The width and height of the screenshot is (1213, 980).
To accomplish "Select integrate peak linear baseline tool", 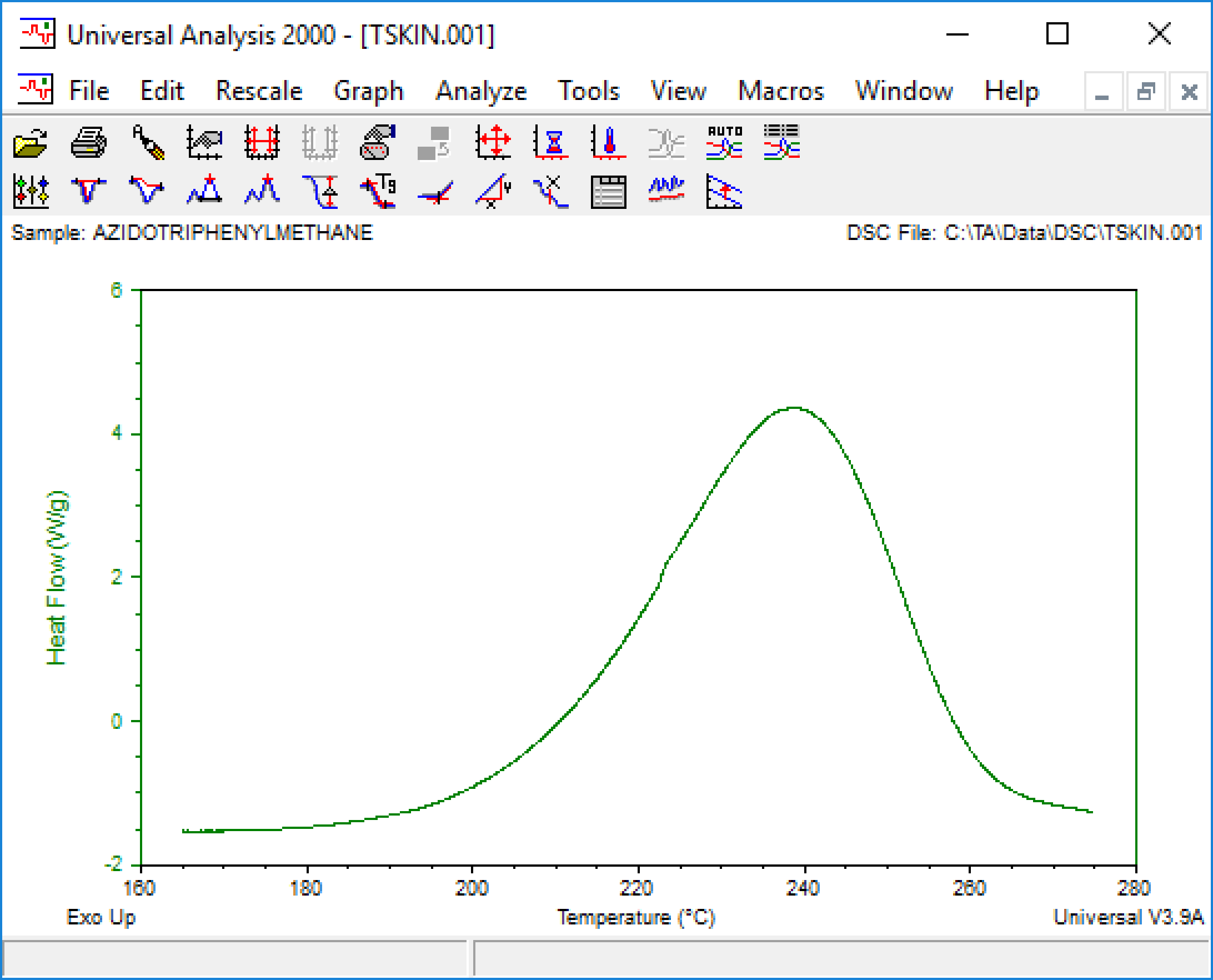I will (89, 191).
